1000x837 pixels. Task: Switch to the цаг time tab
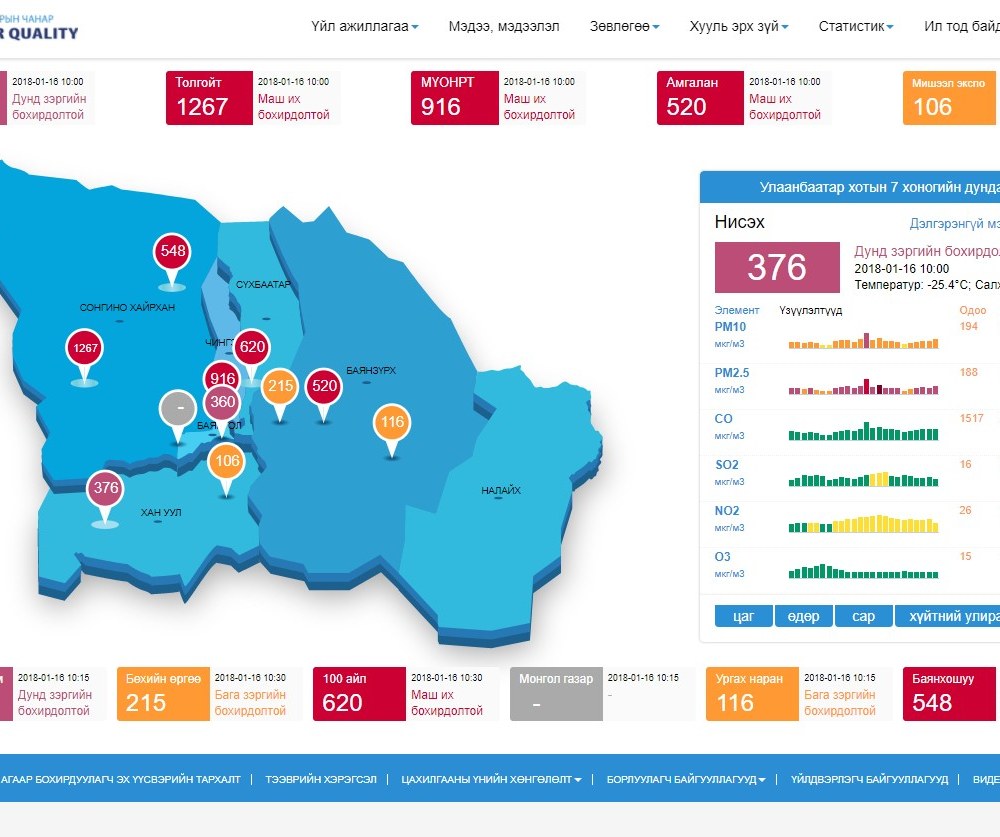tap(744, 616)
